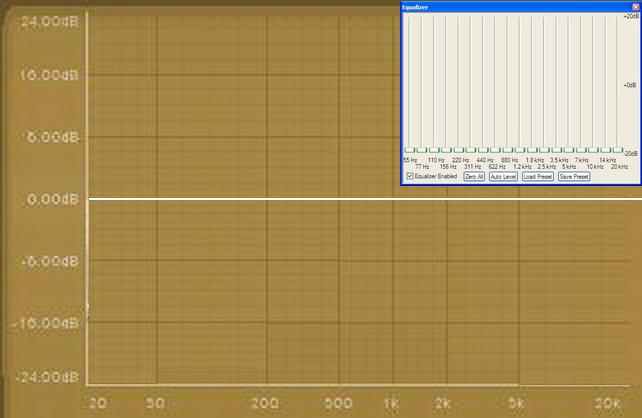The width and height of the screenshot is (642, 418).
Task: Select the 311 Hz band slider handle
Action: click(471, 150)
